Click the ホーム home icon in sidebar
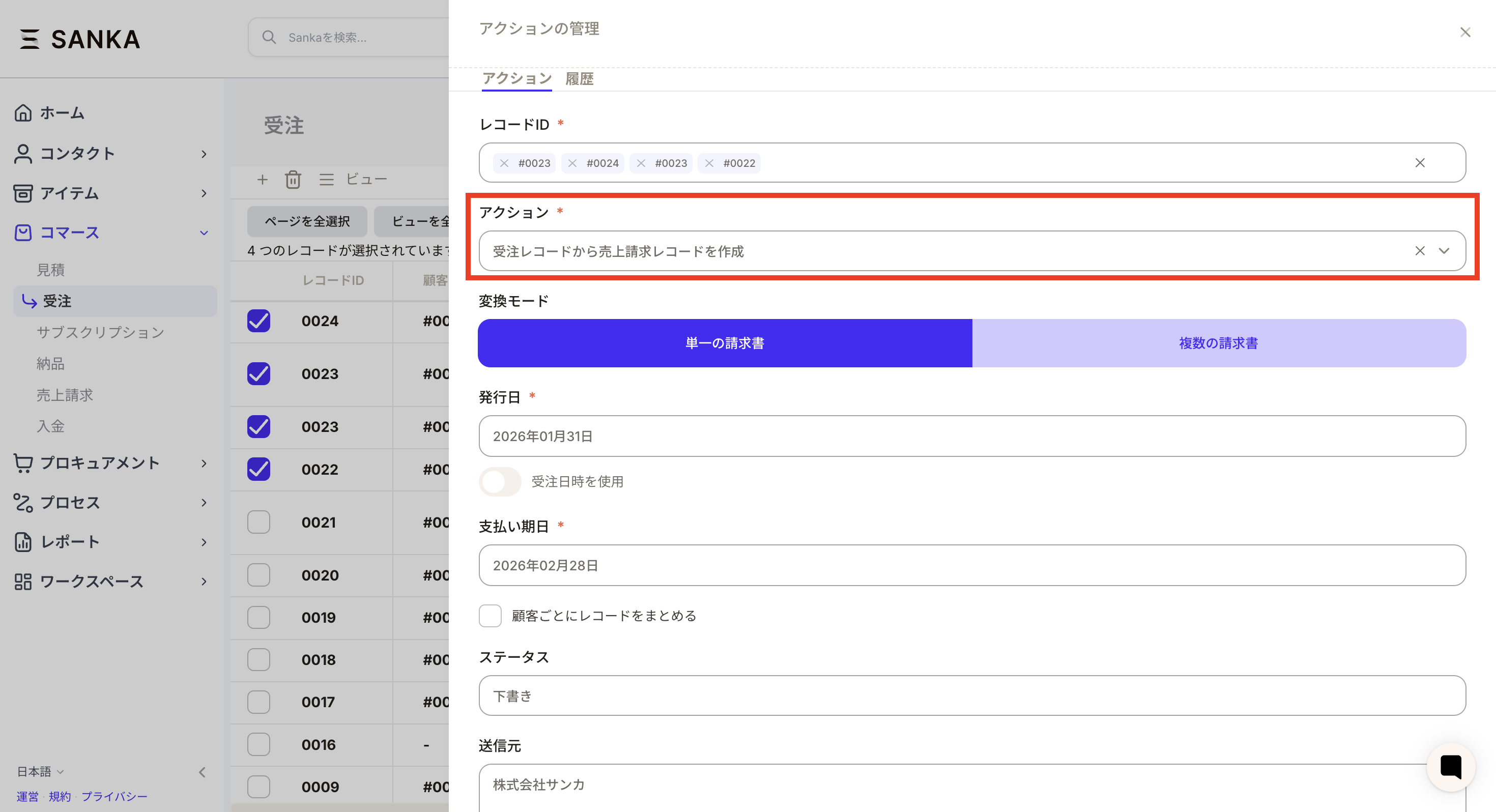This screenshot has height=812, width=1496. (23, 112)
